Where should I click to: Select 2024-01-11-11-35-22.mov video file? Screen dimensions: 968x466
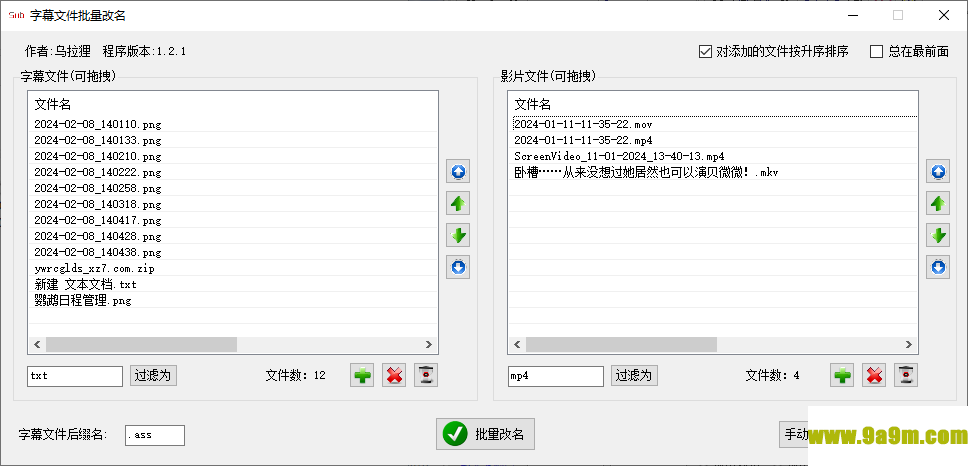pyautogui.click(x=714, y=124)
